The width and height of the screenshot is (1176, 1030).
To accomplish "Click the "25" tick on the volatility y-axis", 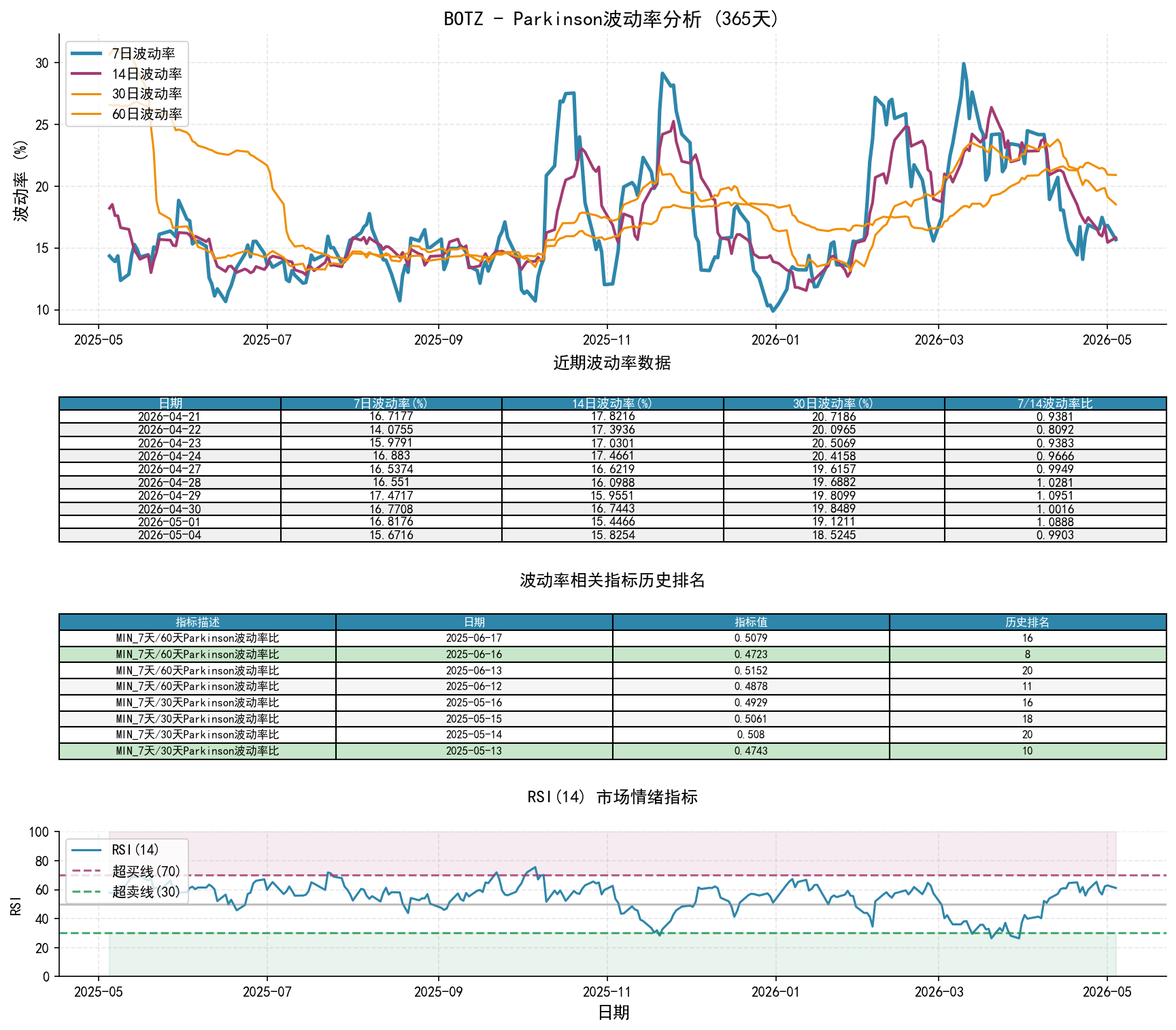I will click(43, 125).
